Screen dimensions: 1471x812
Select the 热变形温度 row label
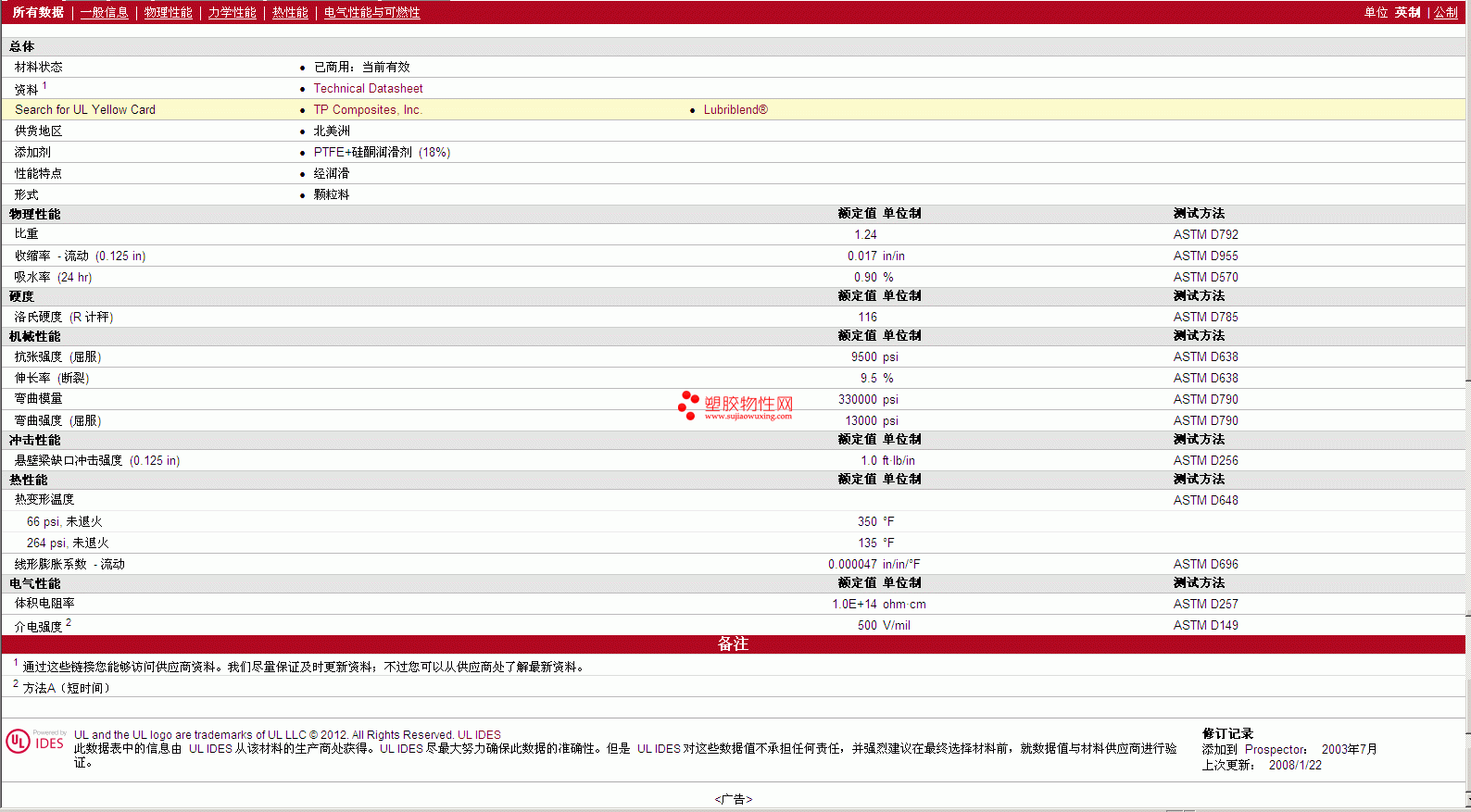click(44, 499)
